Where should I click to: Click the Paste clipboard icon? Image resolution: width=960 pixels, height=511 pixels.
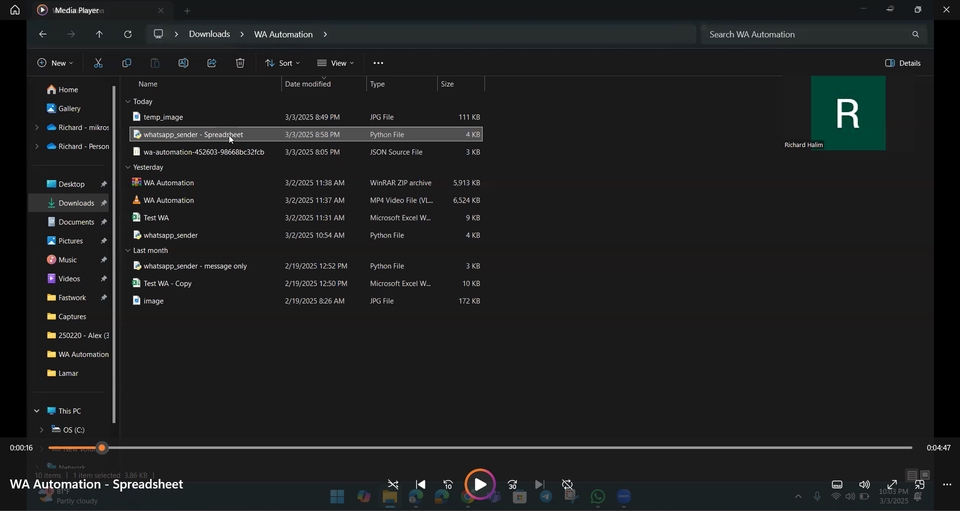155,63
